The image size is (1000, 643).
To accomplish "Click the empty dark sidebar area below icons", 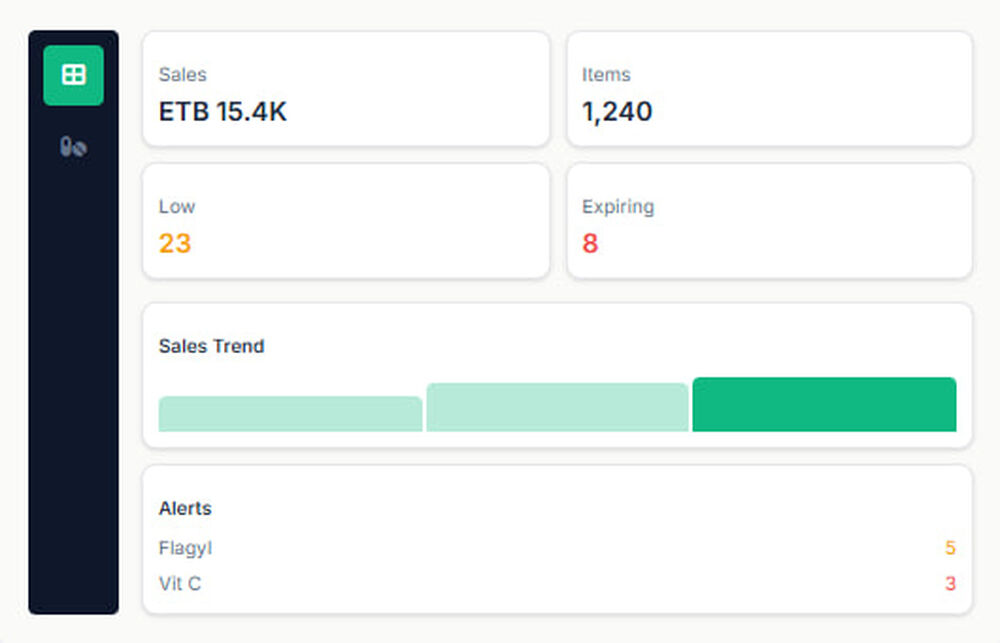I will 73,400.
